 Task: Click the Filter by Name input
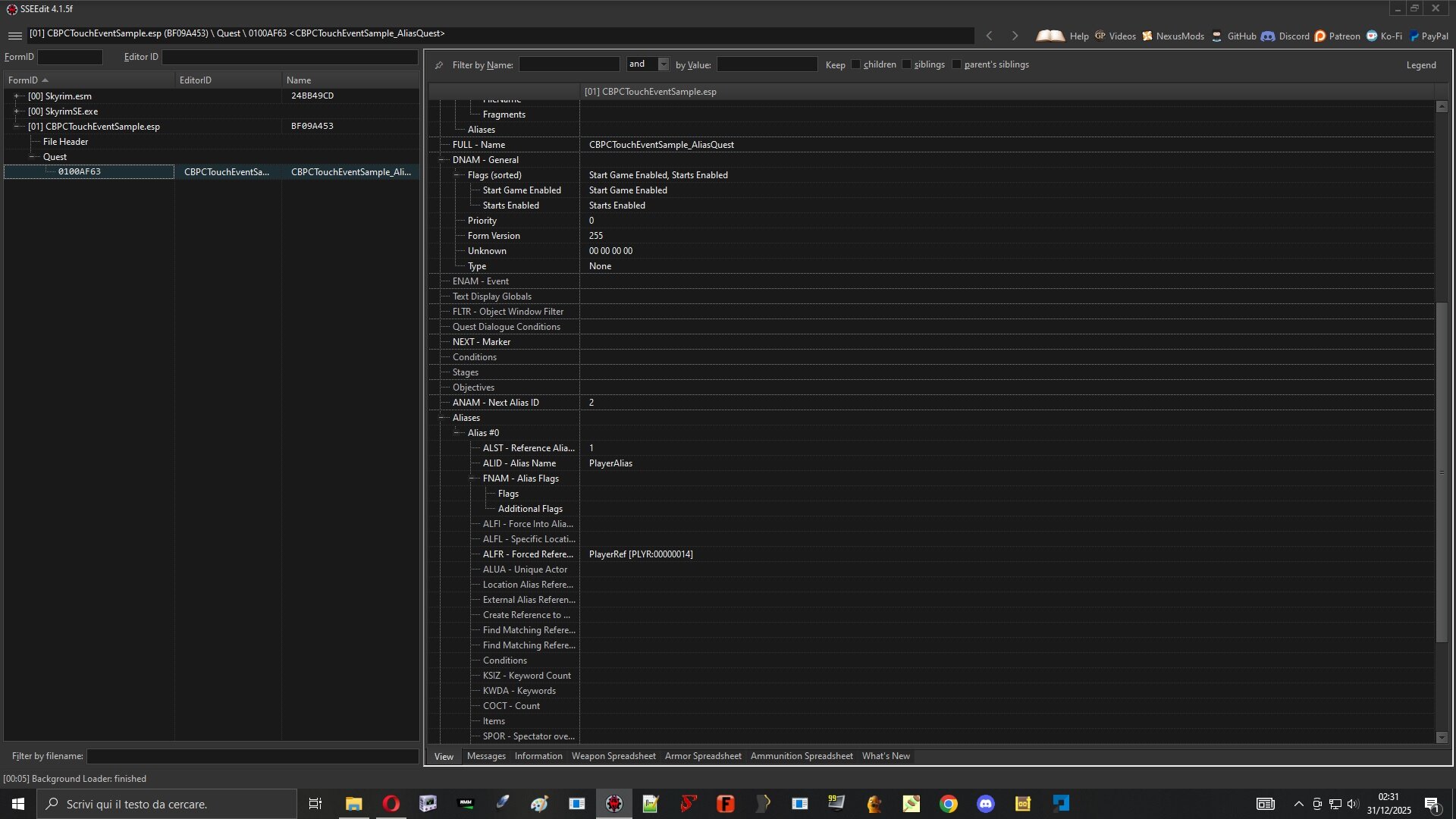(570, 64)
